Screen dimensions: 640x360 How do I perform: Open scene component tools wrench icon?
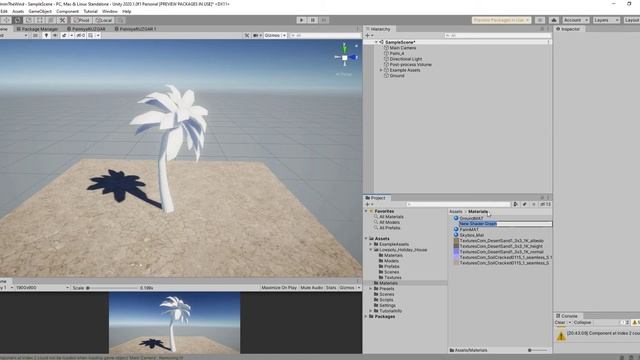point(247,36)
